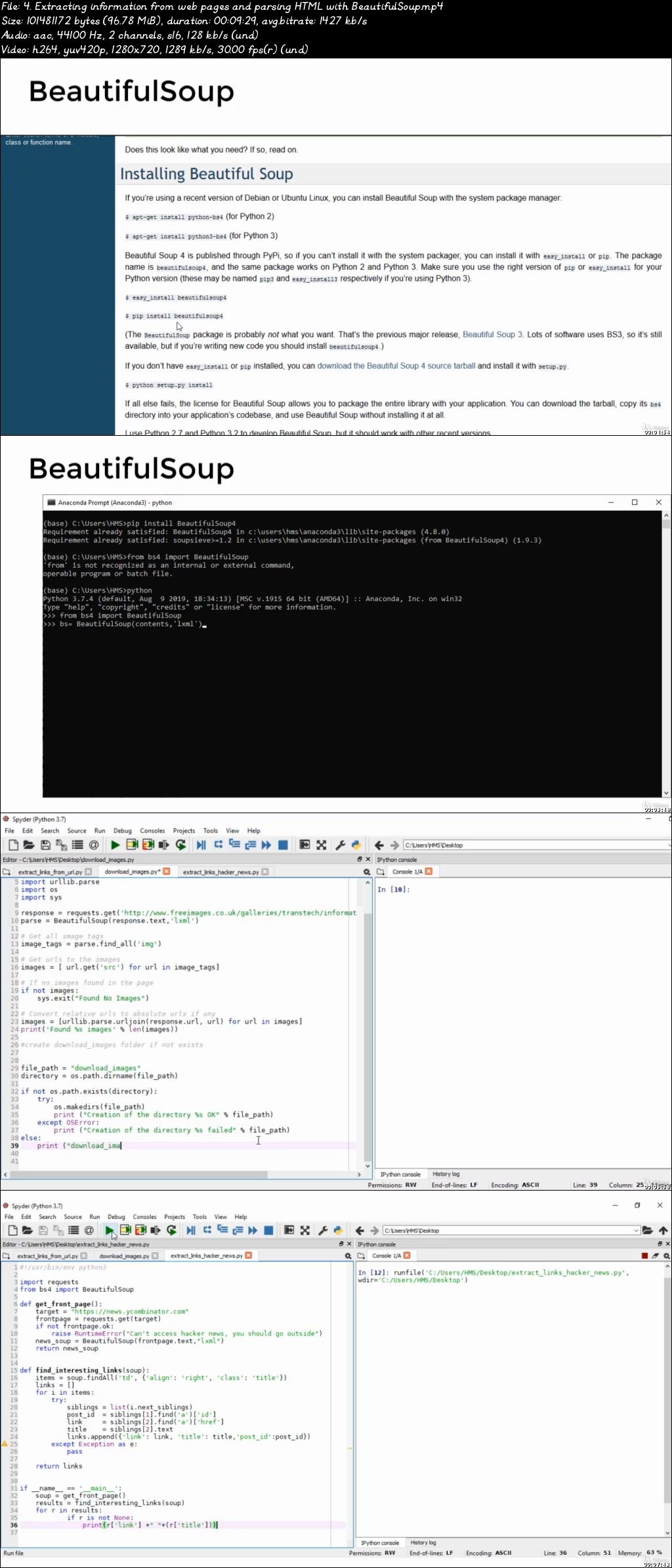Click the warning marker at line 25
This screenshot has height=1568, width=672.
click(x=5, y=1444)
